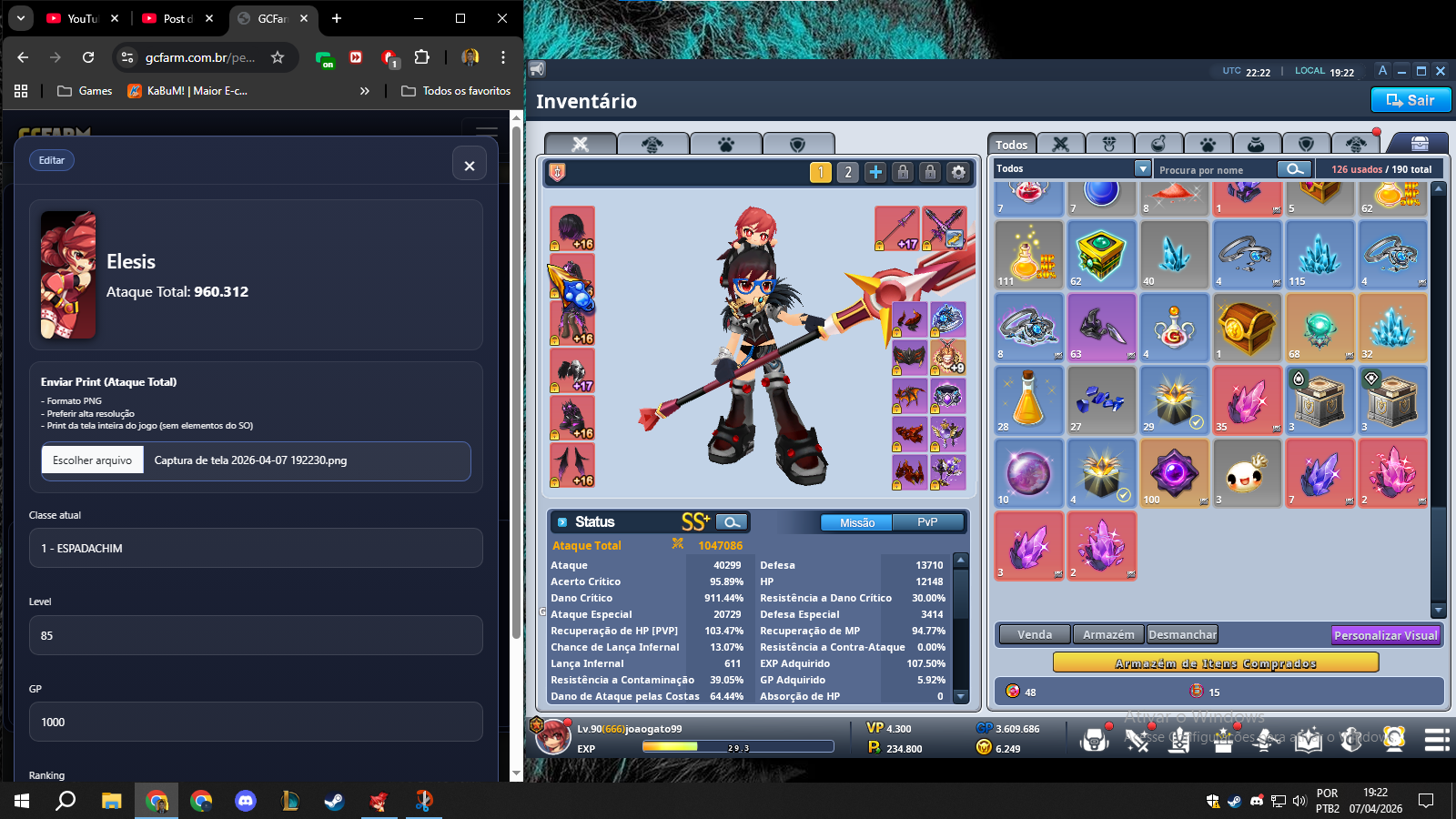The height and width of the screenshot is (819, 1456).
Task: Select the purple orb item with quantity 10
Action: [x=1028, y=473]
